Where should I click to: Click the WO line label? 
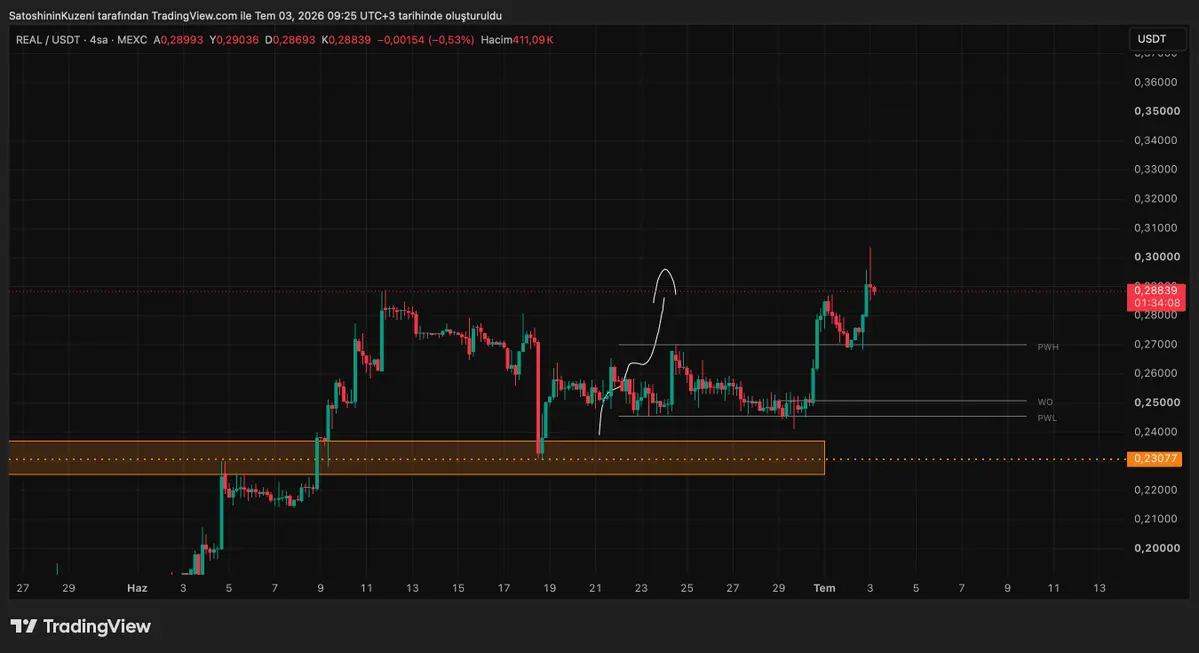1045,402
